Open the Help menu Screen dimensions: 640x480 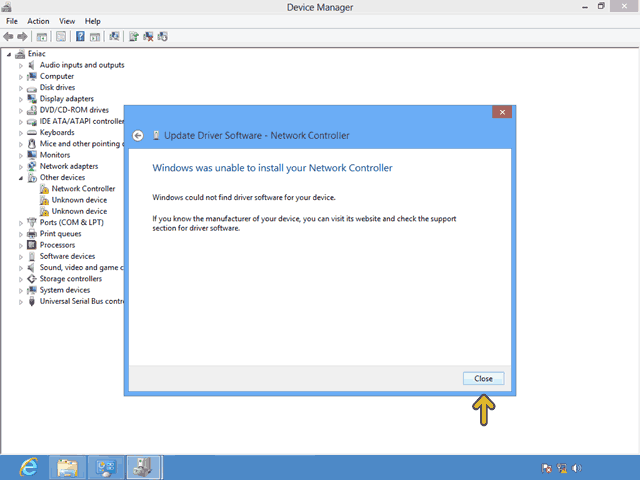pos(93,21)
